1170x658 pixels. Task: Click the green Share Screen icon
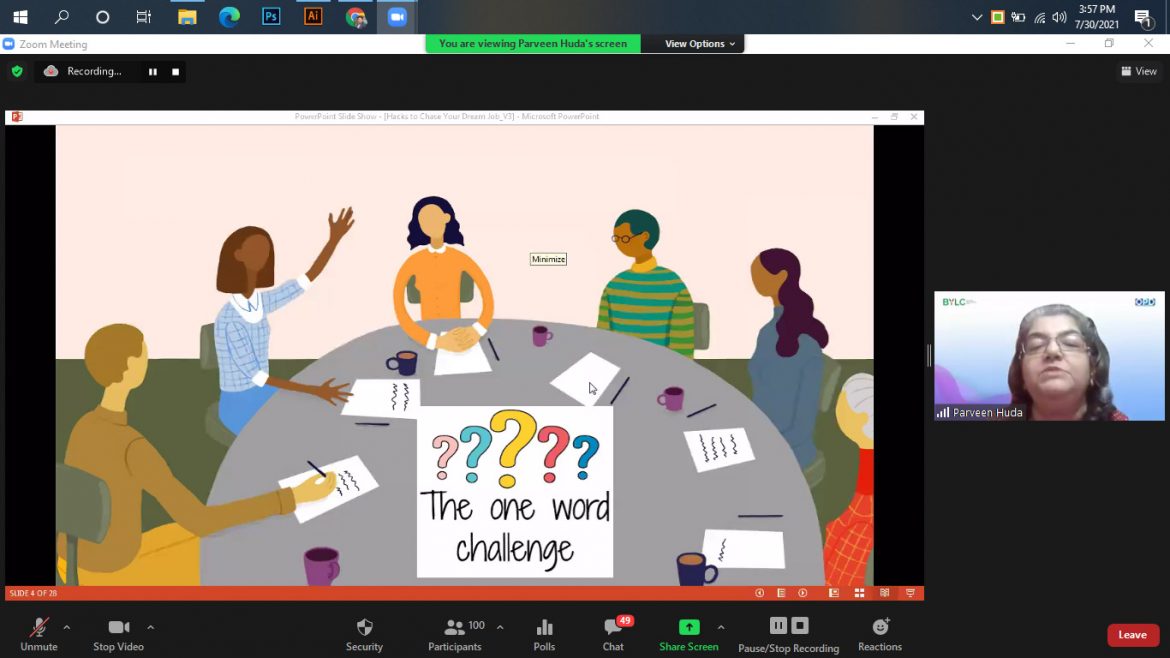(689, 627)
